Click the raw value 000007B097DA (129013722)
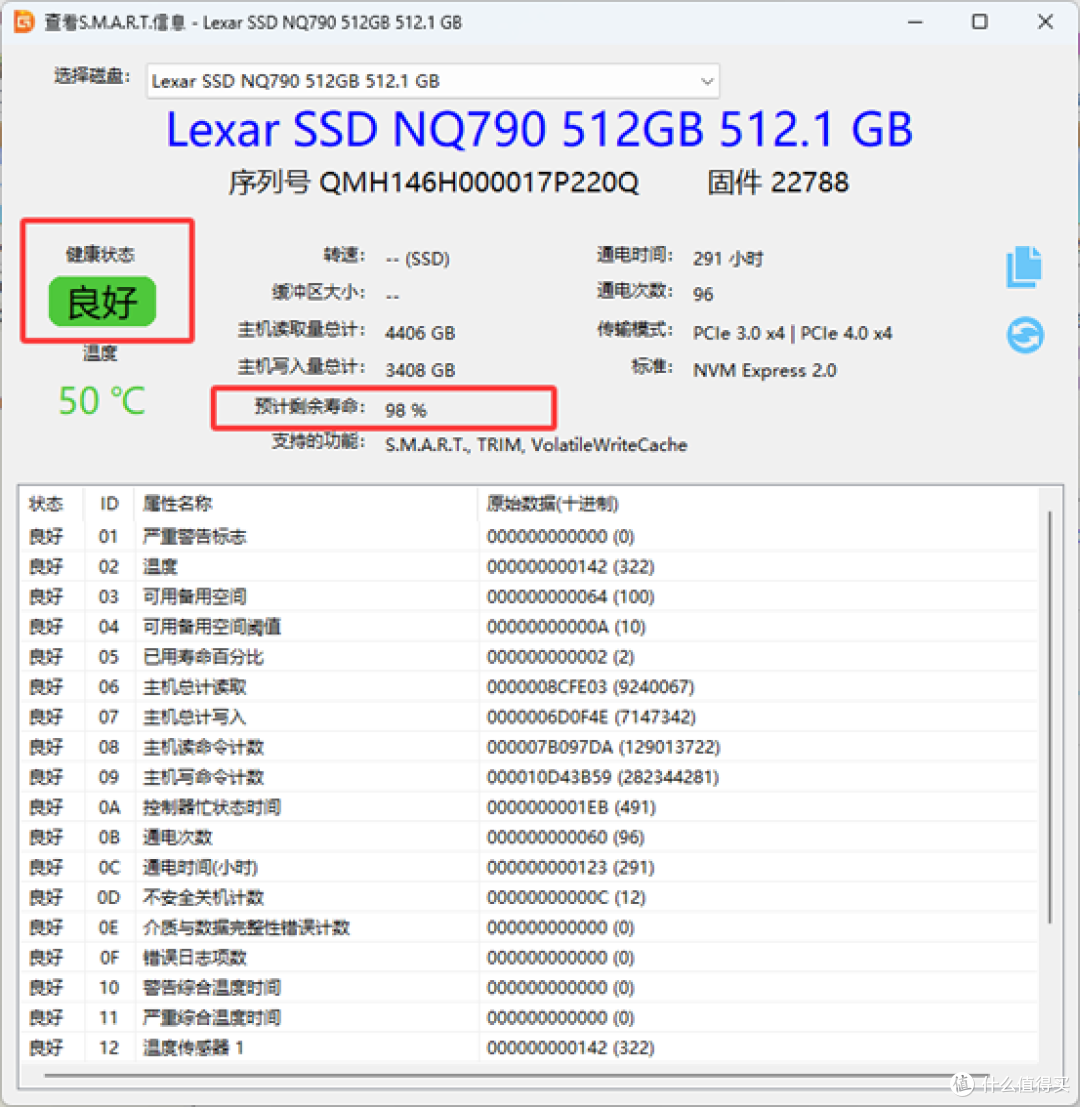This screenshot has width=1080, height=1107. (603, 747)
